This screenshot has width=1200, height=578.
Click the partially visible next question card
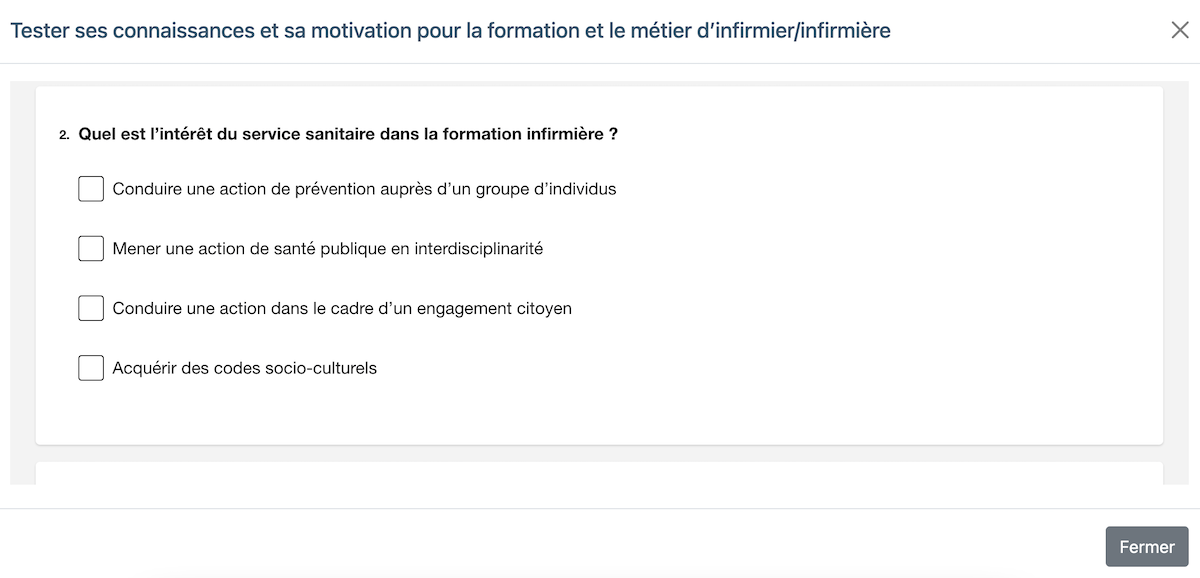pos(599,473)
